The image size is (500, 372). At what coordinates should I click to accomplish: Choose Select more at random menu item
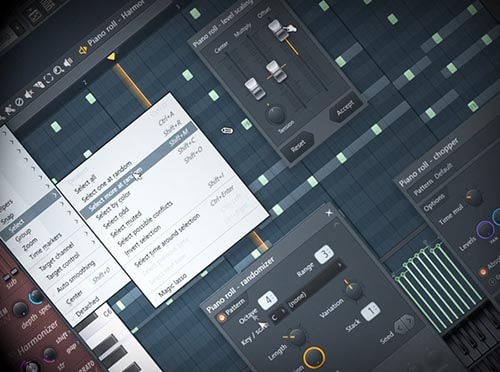coord(115,189)
